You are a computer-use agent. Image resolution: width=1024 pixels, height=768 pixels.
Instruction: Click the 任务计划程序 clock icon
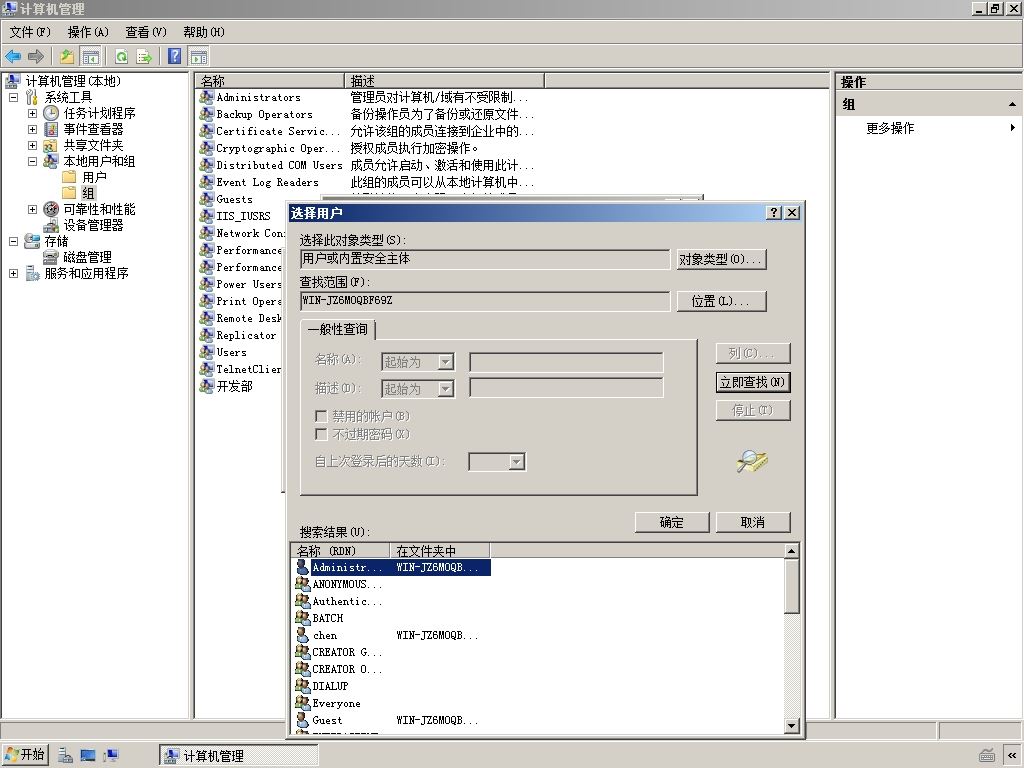click(51, 113)
